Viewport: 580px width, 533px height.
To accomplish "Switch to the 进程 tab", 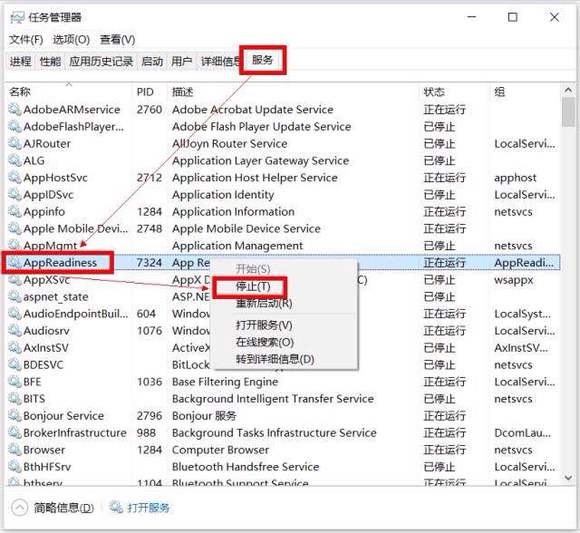I will [21, 61].
